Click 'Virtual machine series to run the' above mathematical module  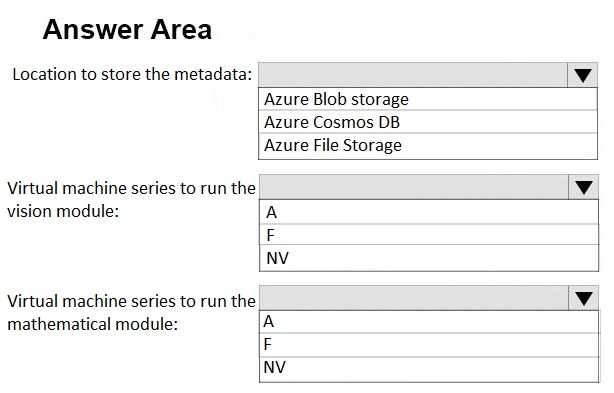[131, 301]
